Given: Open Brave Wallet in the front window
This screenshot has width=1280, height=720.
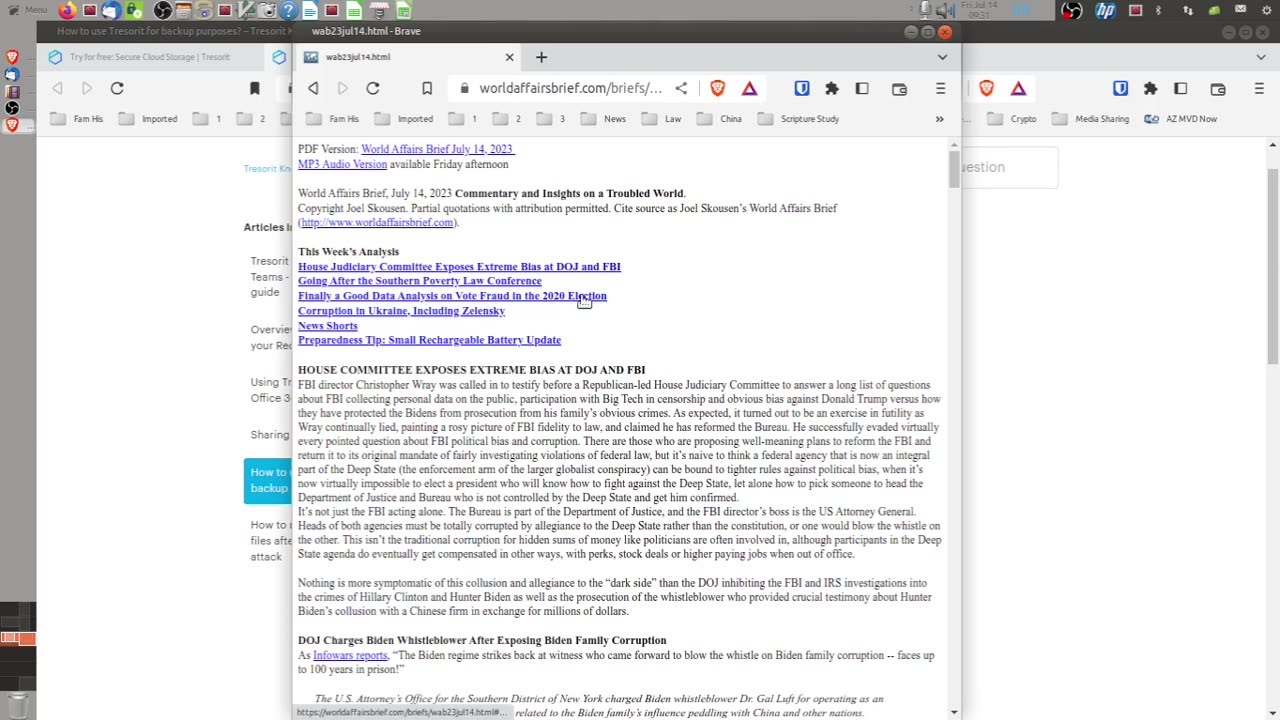Looking at the screenshot, I should (899, 89).
